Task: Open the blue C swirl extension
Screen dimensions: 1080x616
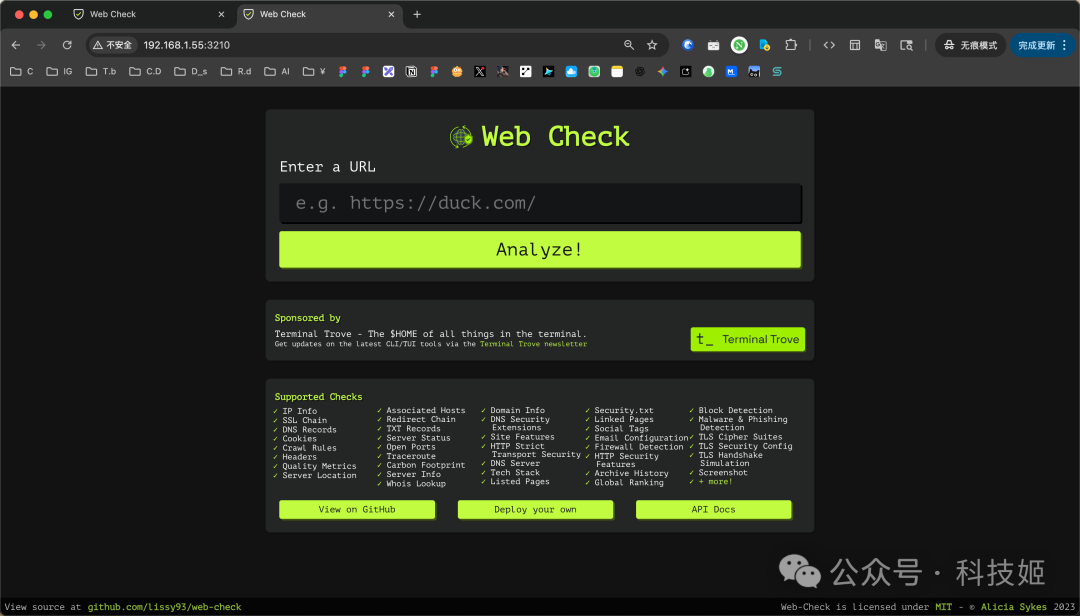Action: [687, 45]
